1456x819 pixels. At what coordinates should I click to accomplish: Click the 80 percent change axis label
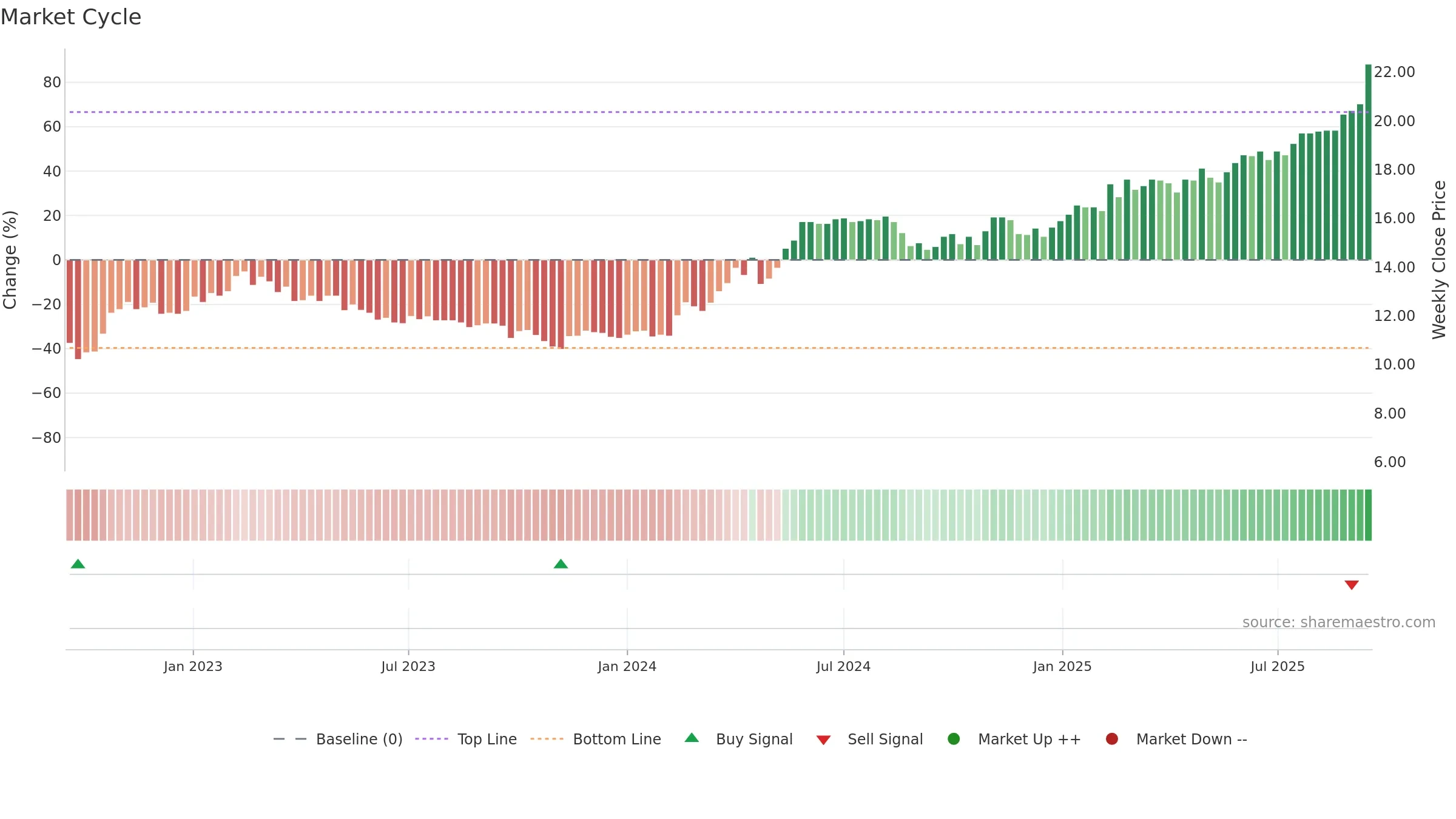(52, 82)
